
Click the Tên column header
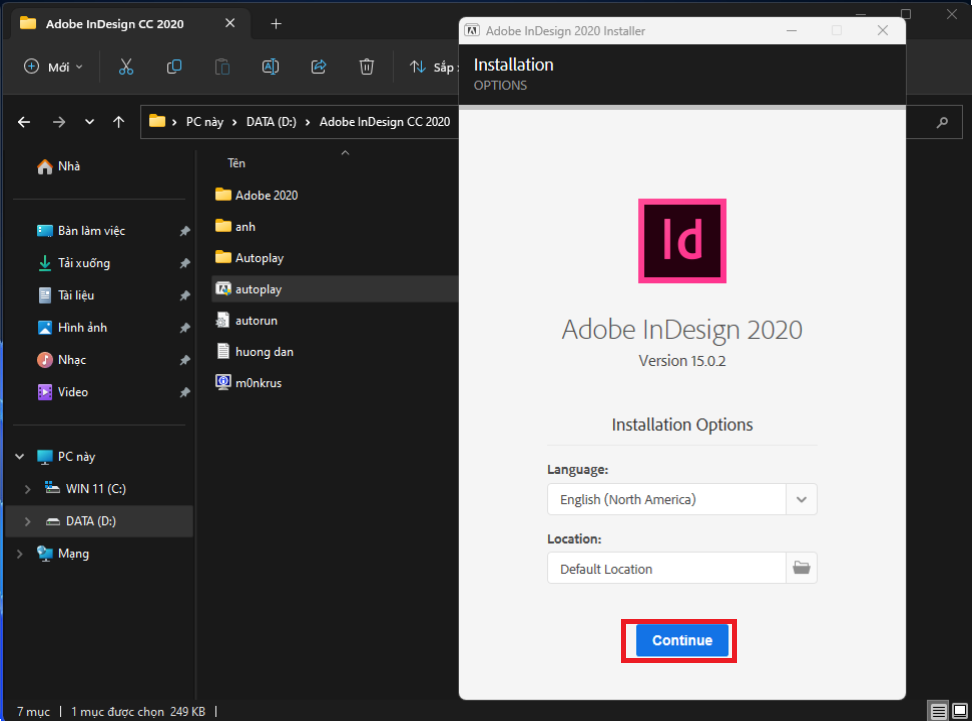tap(236, 163)
